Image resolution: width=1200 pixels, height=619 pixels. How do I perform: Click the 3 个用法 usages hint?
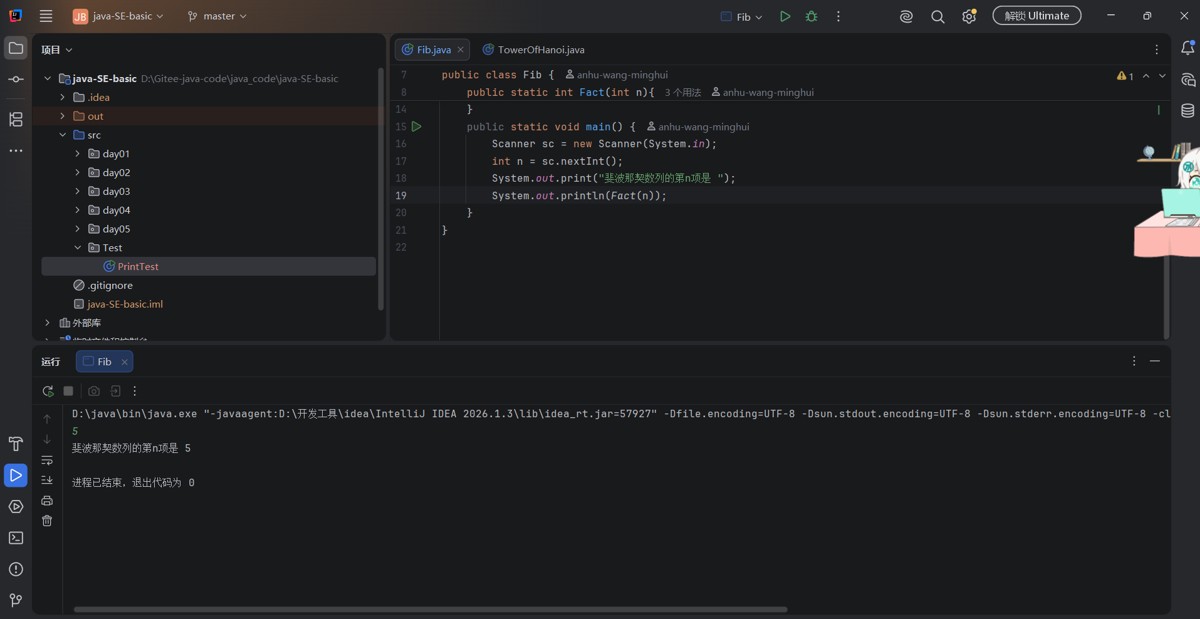coord(683,92)
